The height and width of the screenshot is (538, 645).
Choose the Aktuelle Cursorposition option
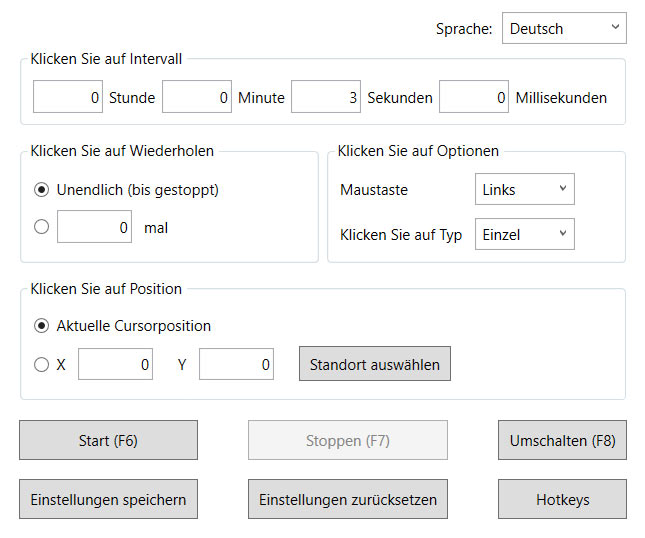tap(41, 326)
